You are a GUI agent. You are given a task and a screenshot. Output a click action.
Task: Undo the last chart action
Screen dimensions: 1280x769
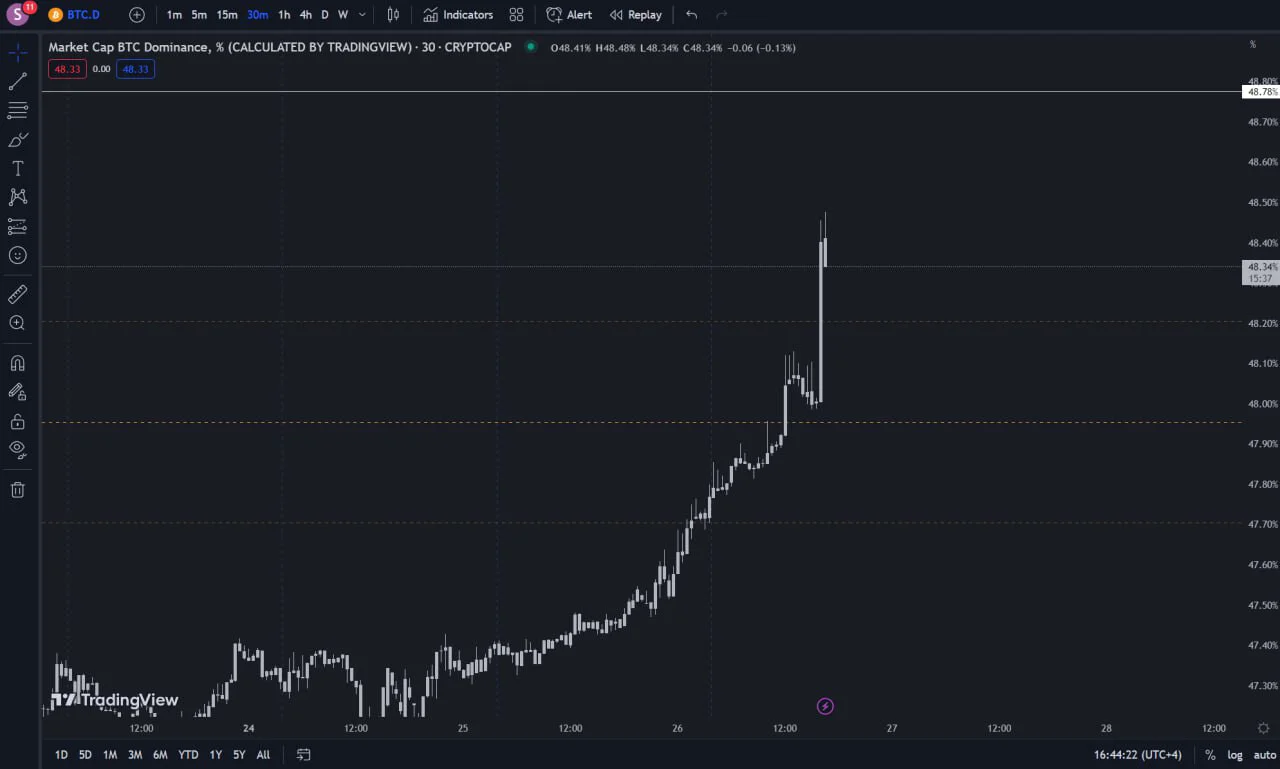pyautogui.click(x=692, y=15)
